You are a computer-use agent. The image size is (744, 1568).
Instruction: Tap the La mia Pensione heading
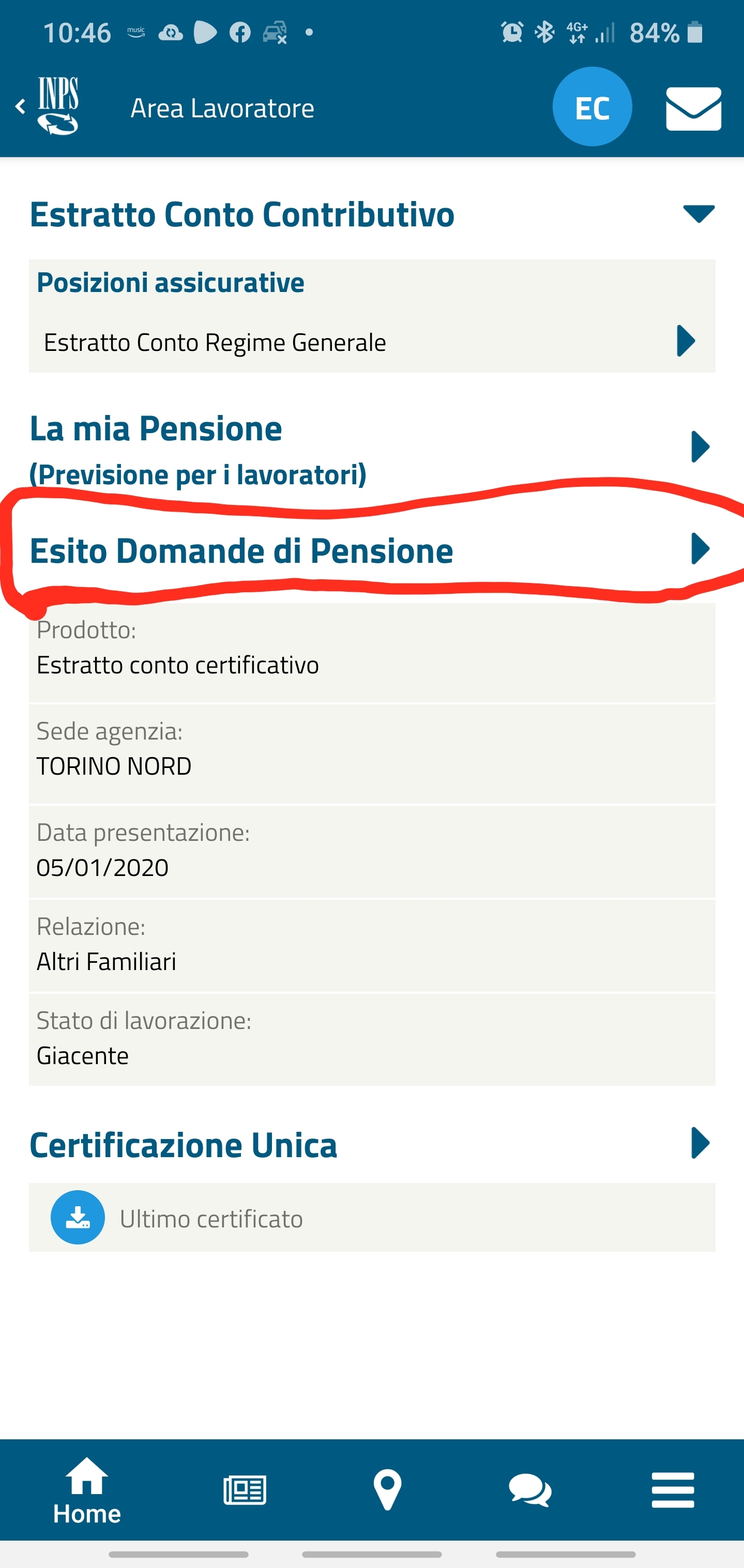156,429
